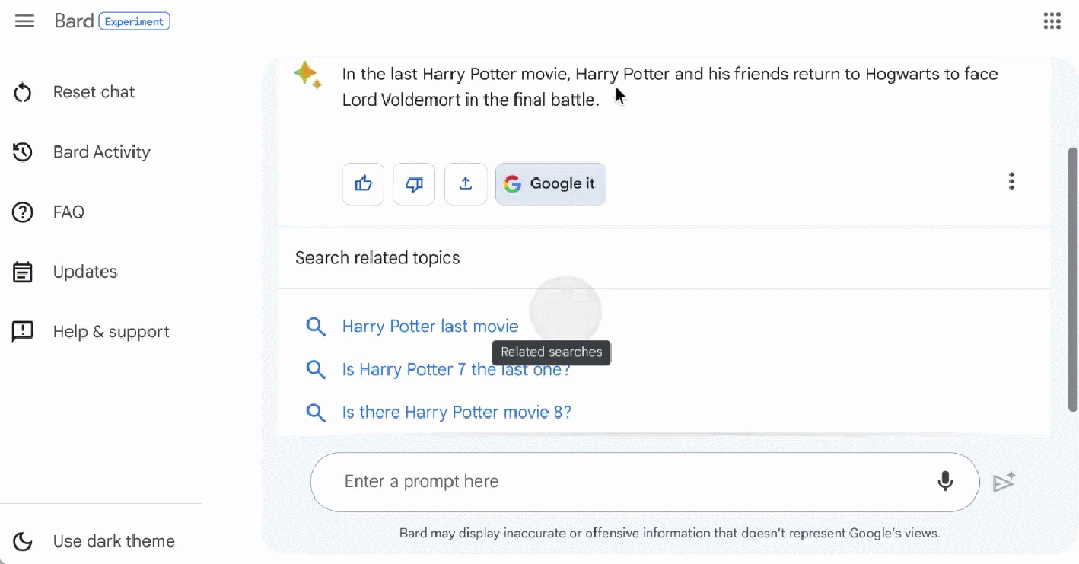This screenshot has height=564, width=1079.
Task: Search 'Harry Potter last movie' related topic
Action: tap(430, 326)
